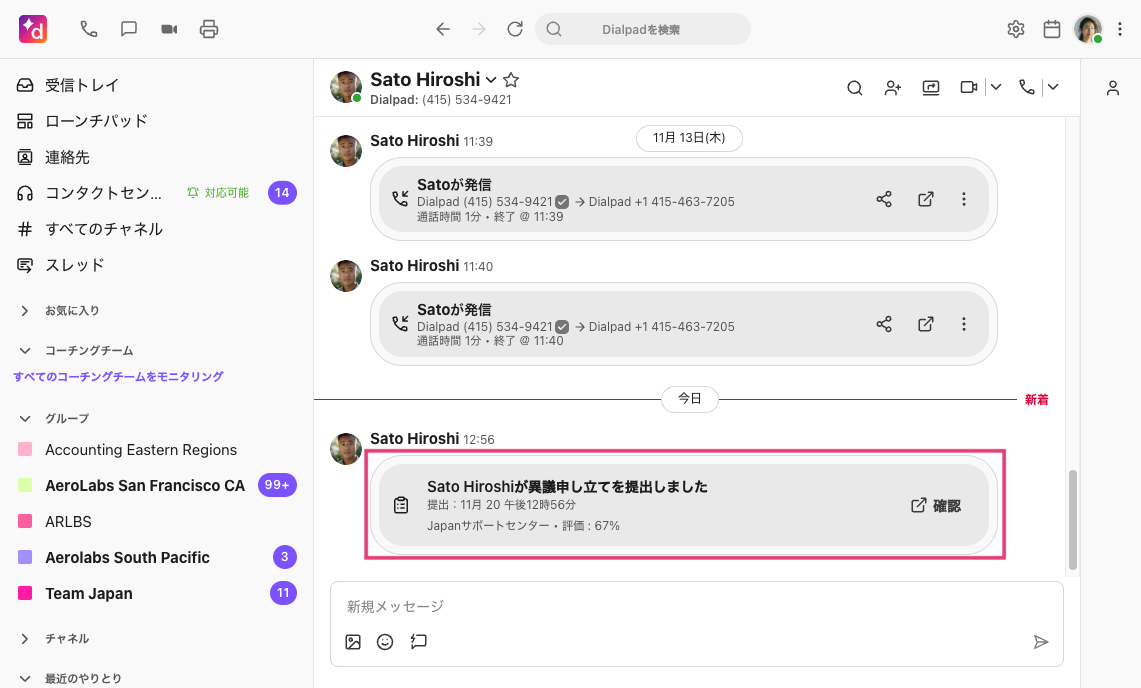Viewport: 1141px width, 688px height.
Task: Open the 11:39 call in new window
Action: pos(926,199)
